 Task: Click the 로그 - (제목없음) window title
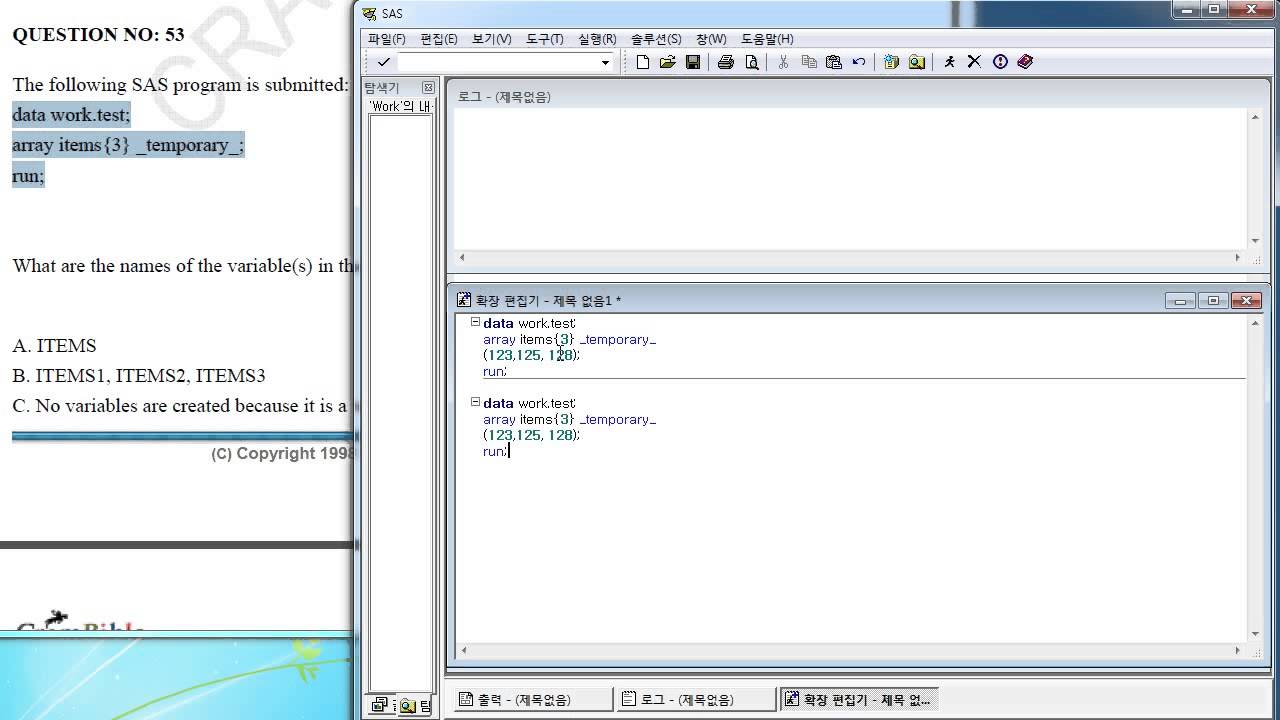coord(504,97)
